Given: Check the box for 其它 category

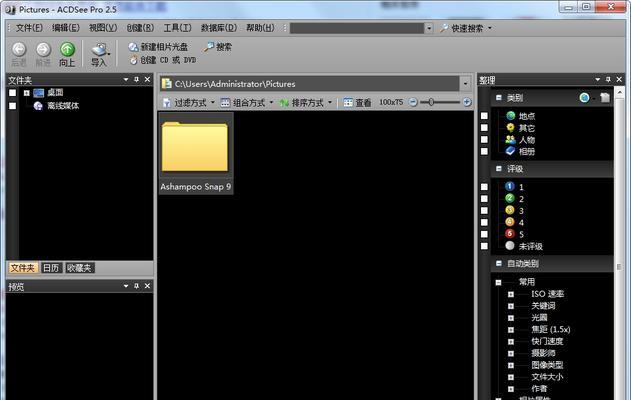Looking at the screenshot, I should point(484,128).
